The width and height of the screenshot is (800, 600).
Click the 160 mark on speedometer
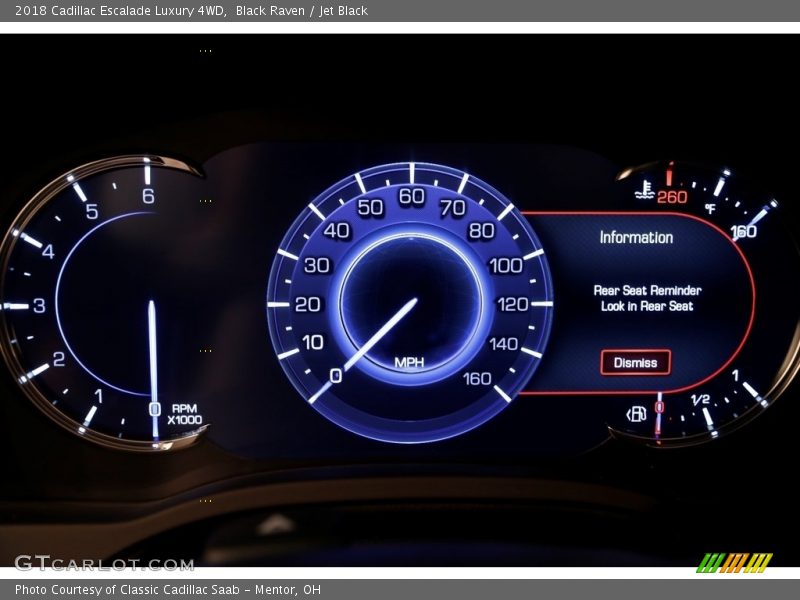[x=477, y=378]
